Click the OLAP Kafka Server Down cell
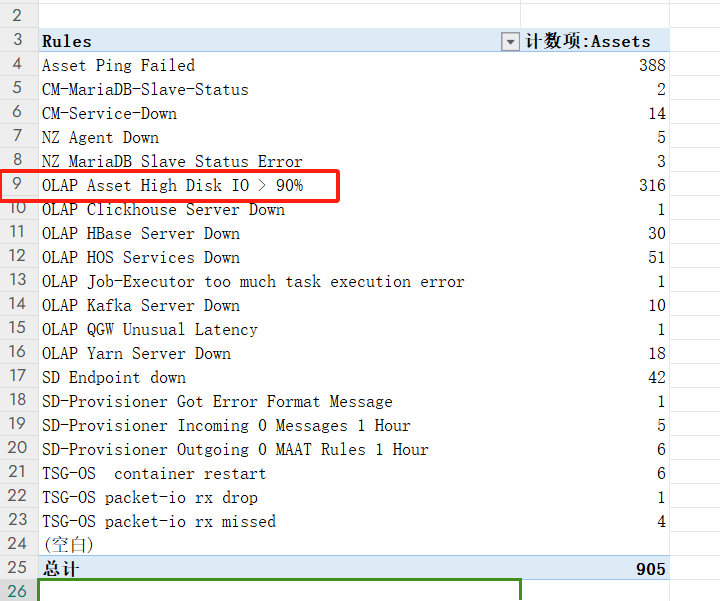 140,305
